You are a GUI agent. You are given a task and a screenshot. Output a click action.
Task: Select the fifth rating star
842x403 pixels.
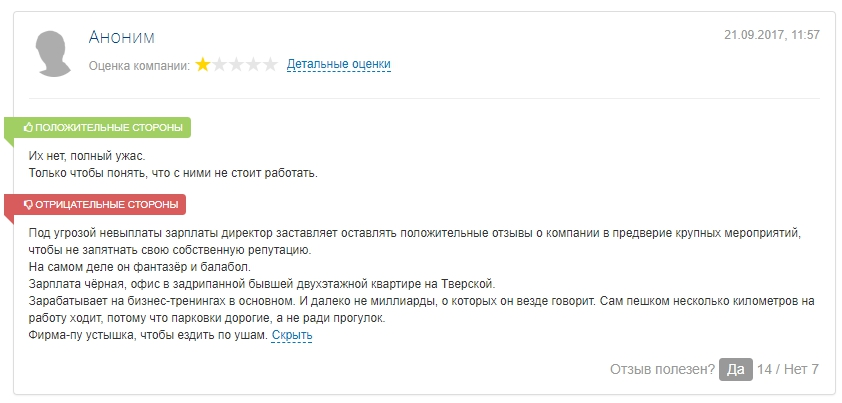click(x=269, y=65)
